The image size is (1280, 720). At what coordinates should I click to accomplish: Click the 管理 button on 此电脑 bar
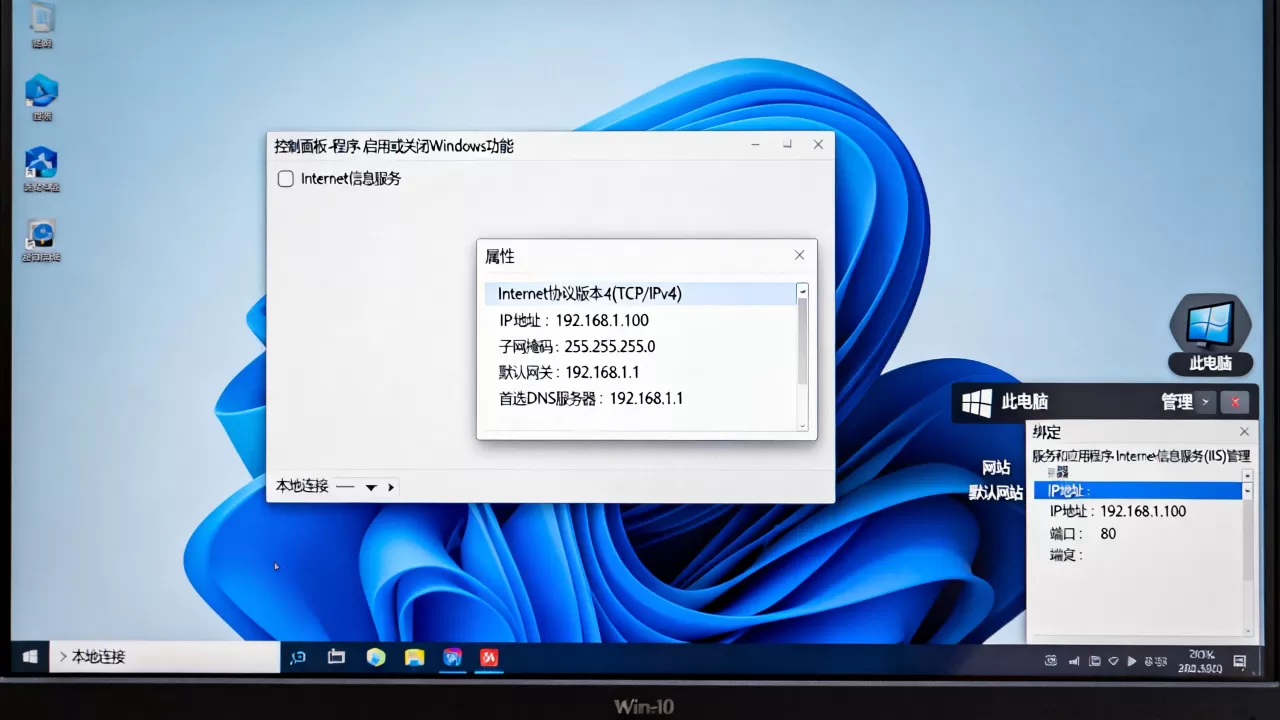pos(1177,402)
